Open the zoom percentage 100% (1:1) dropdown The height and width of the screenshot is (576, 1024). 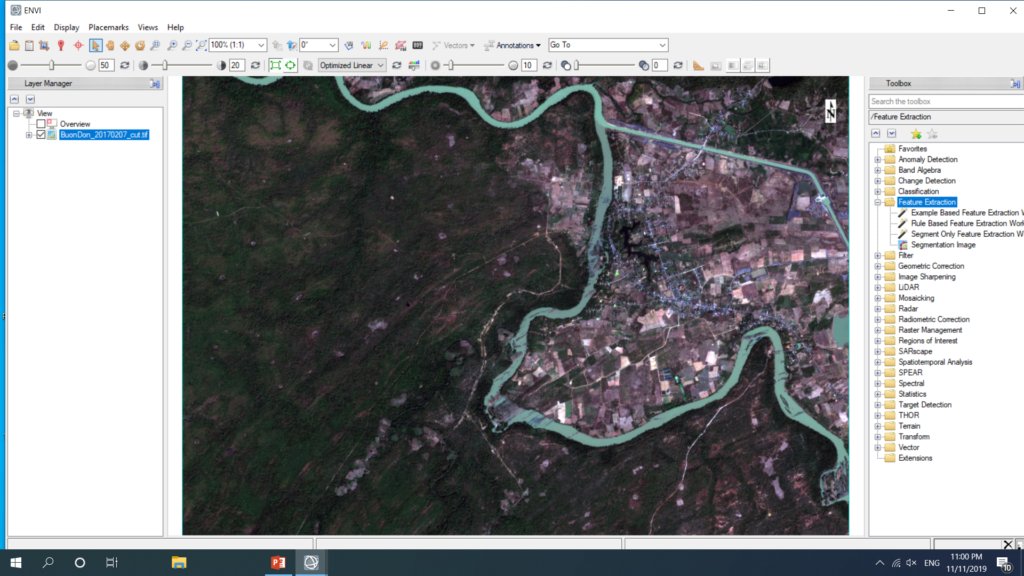[262, 45]
